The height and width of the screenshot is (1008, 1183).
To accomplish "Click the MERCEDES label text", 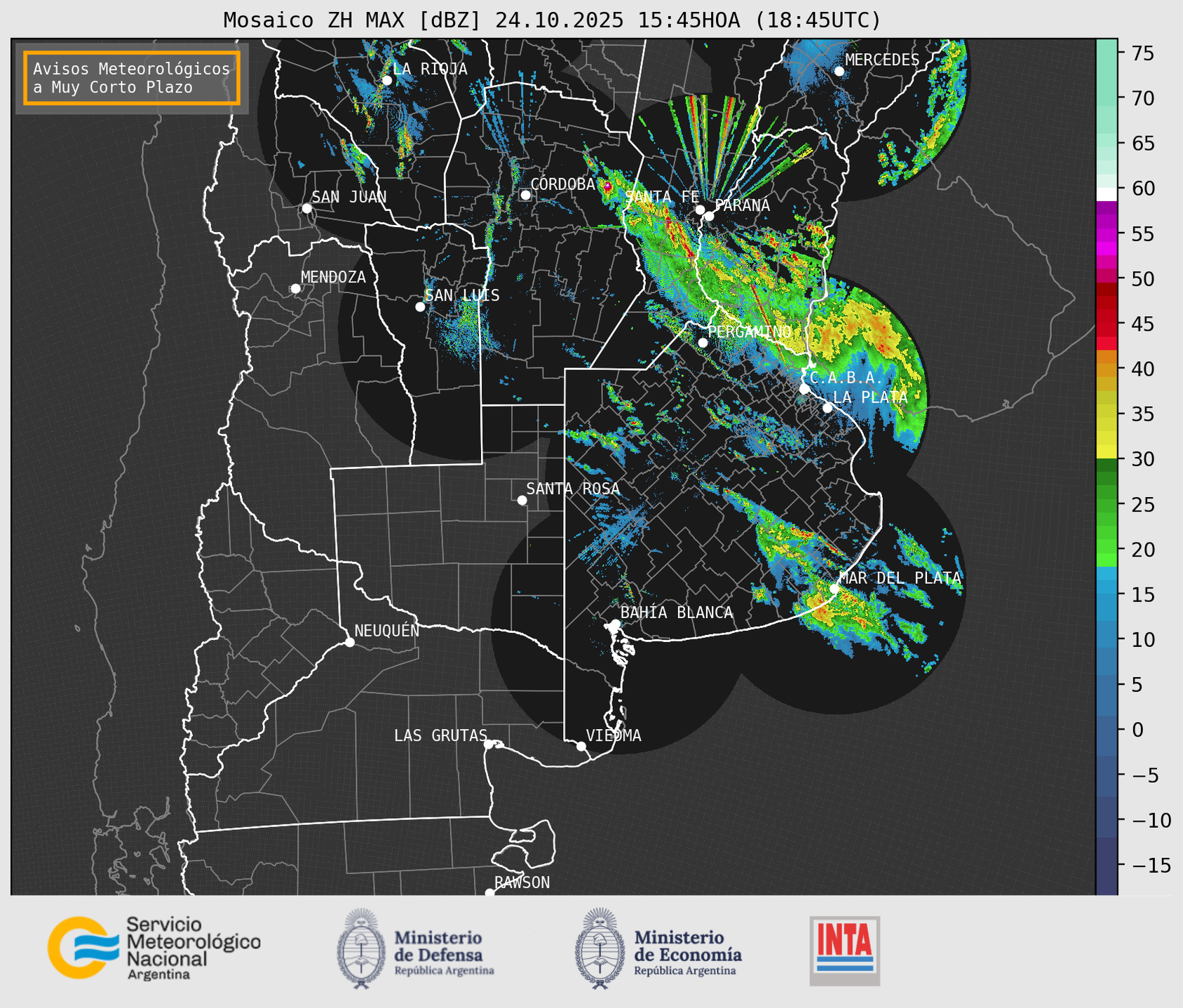I will (882, 60).
